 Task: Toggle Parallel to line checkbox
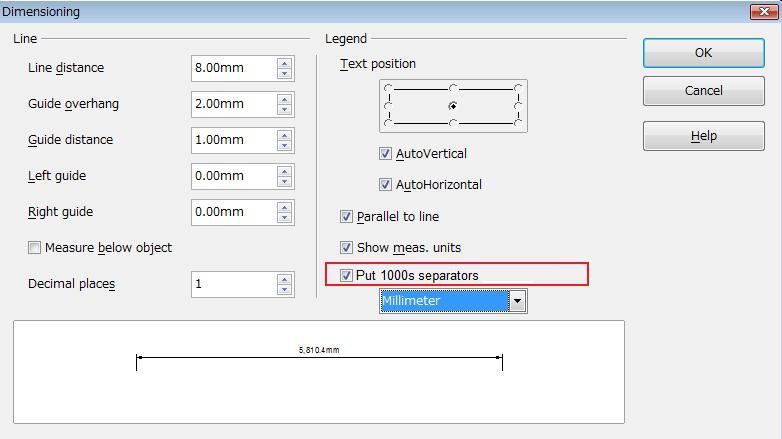pos(347,217)
